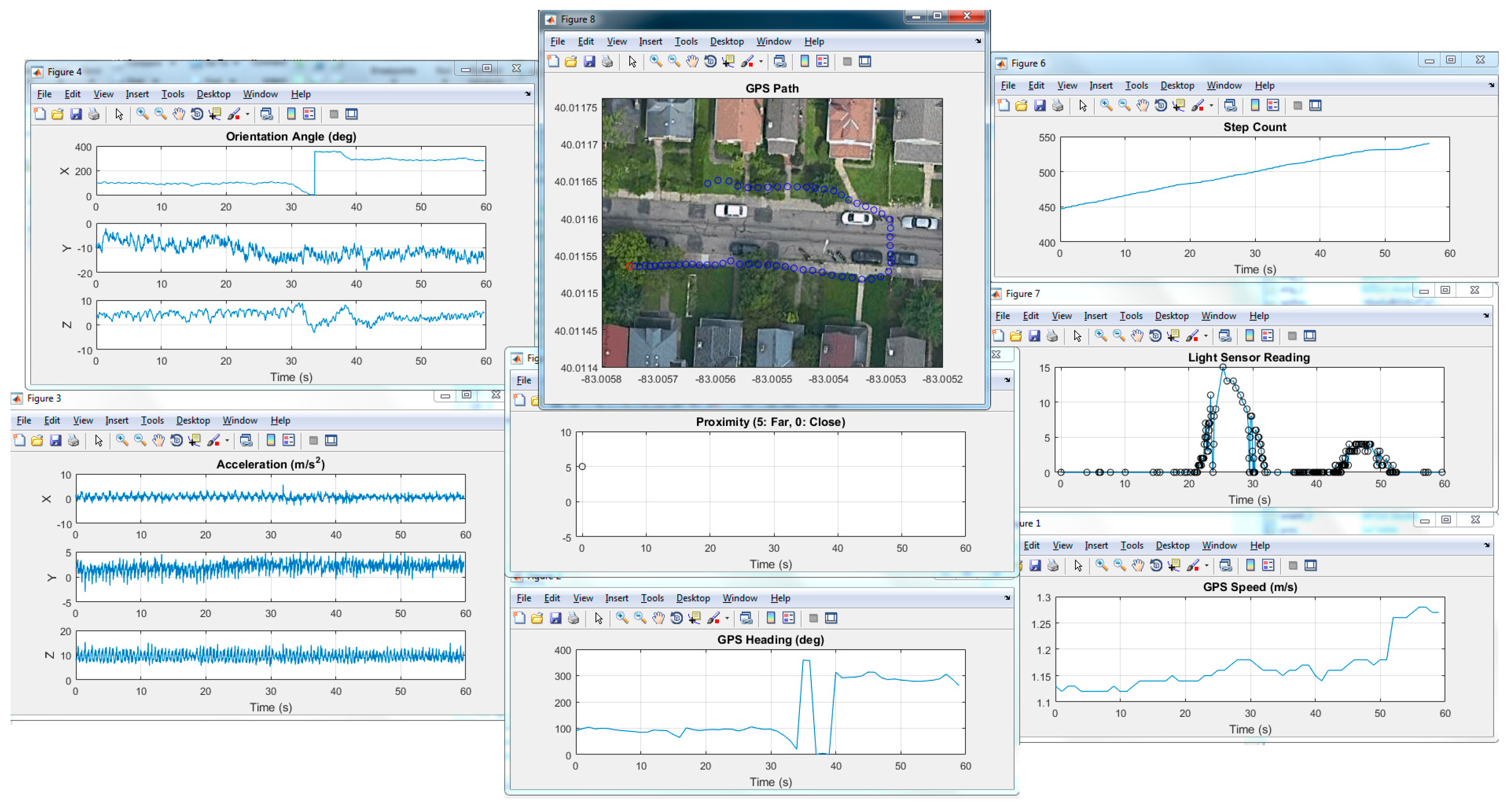This screenshot has width=1512, height=807.
Task: Print icon in Figure 4 toolbar
Action: tap(94, 114)
